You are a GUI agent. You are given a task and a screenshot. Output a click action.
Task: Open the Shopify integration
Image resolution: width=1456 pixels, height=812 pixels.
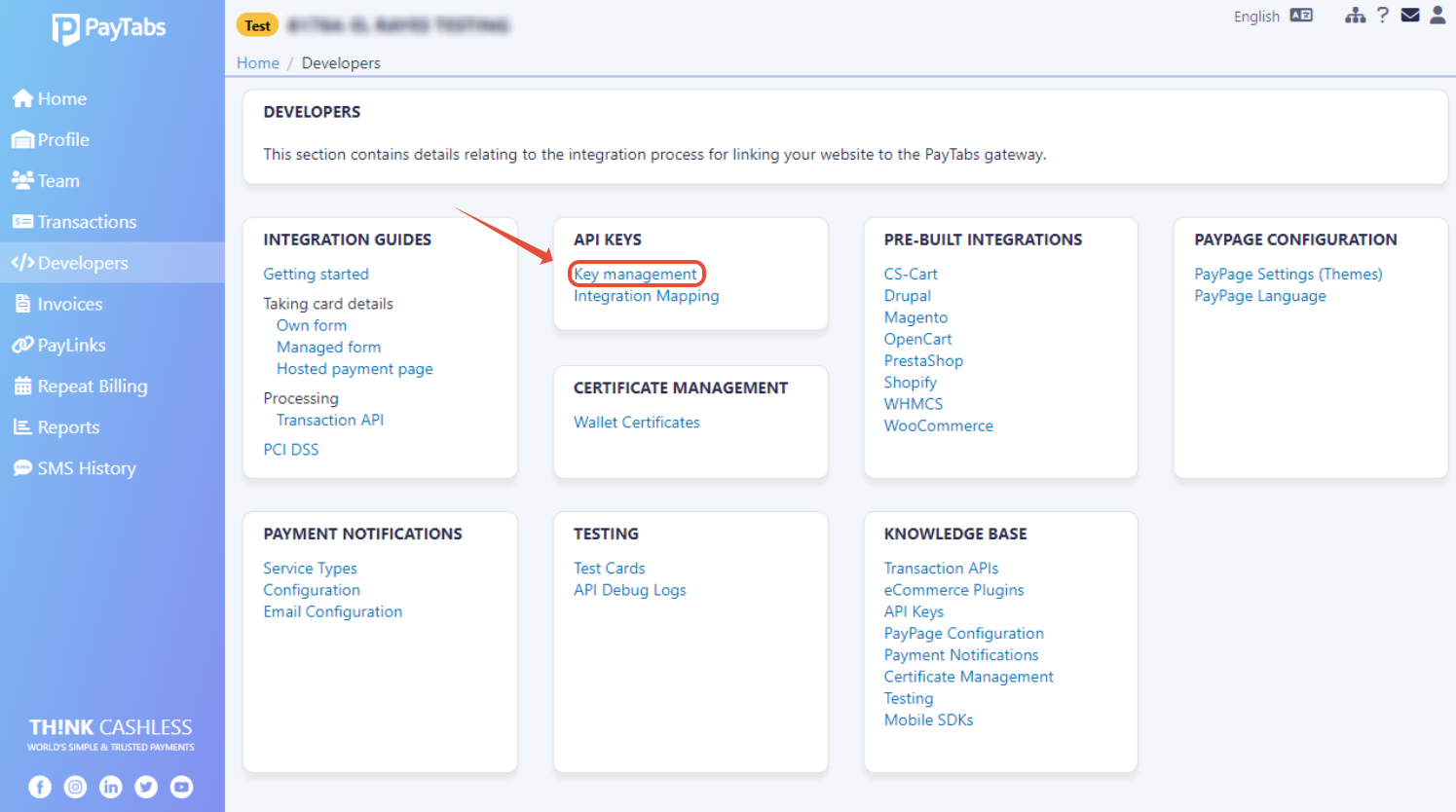[x=911, y=383]
